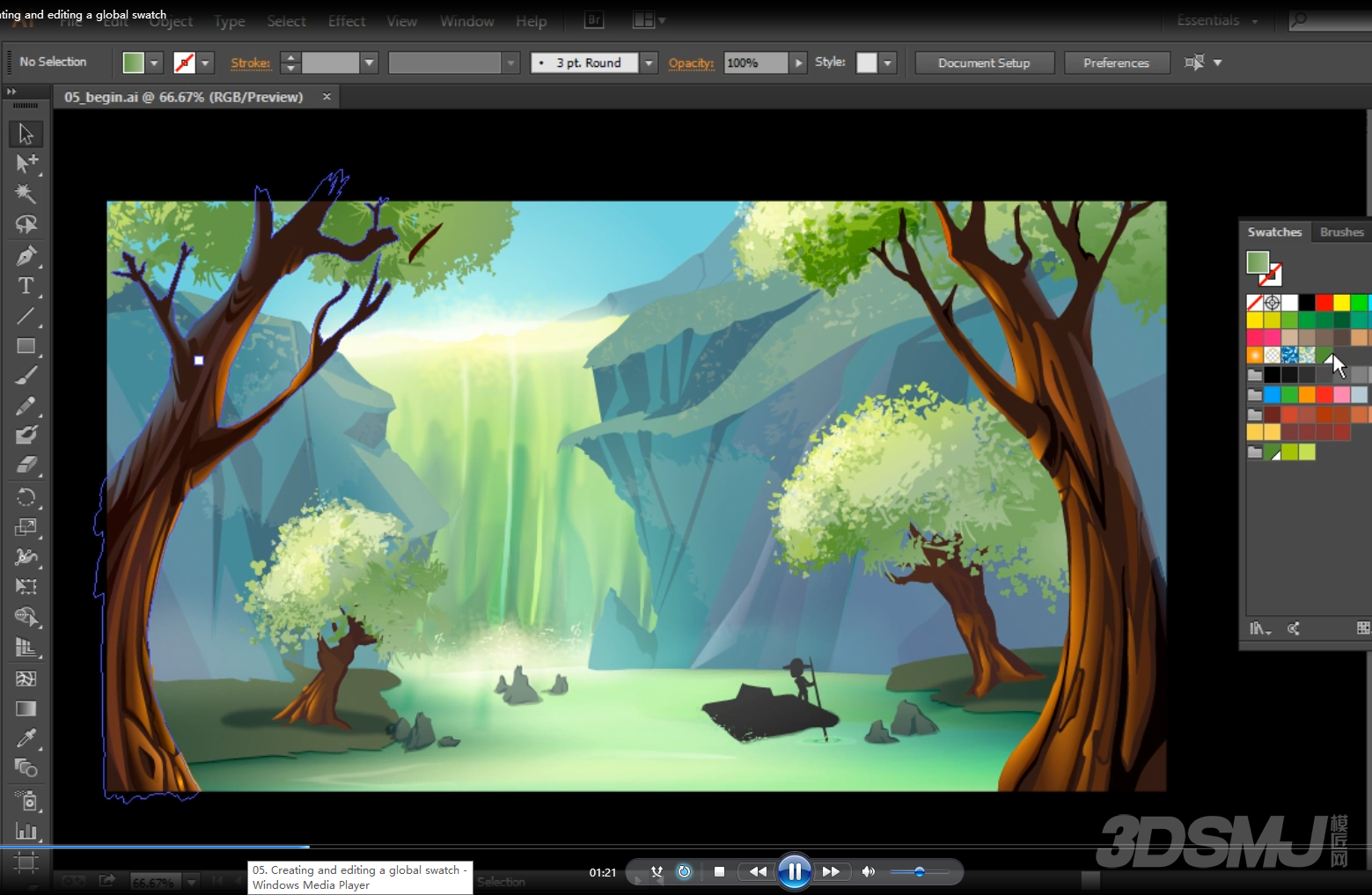Pick the None swatch in Swatches panel
The height and width of the screenshot is (895, 1372).
click(x=1255, y=303)
